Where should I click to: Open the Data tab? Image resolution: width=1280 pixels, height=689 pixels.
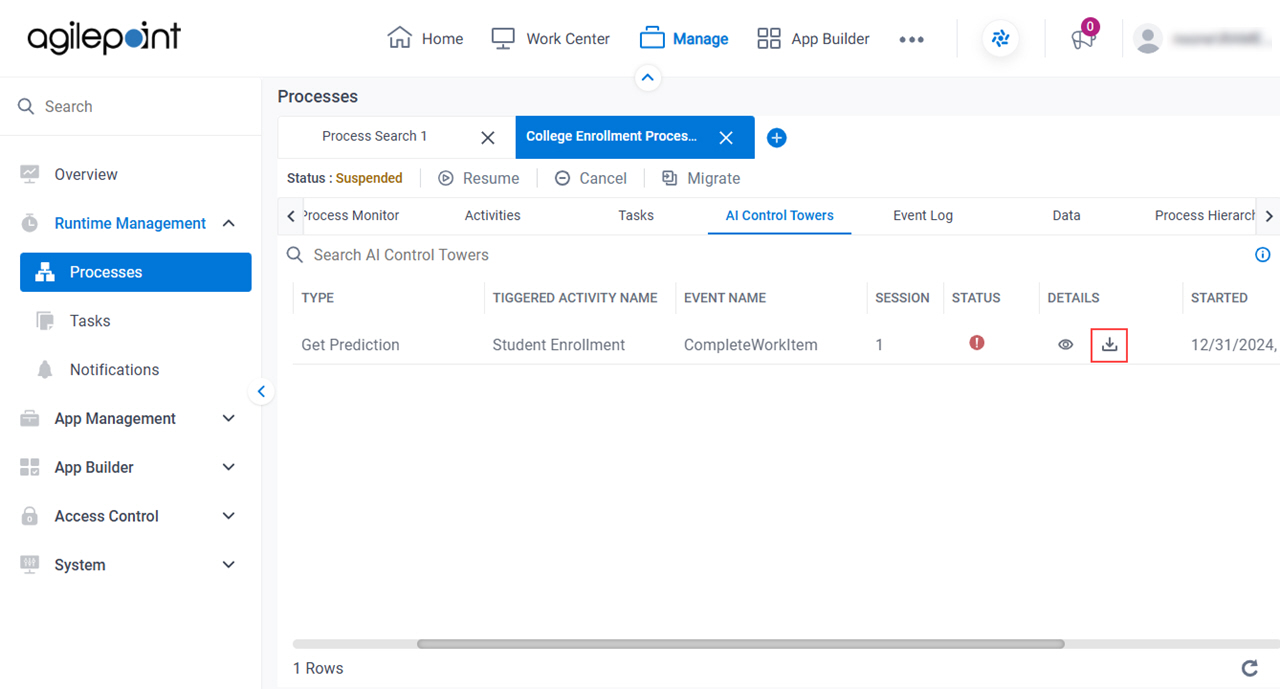point(1066,215)
